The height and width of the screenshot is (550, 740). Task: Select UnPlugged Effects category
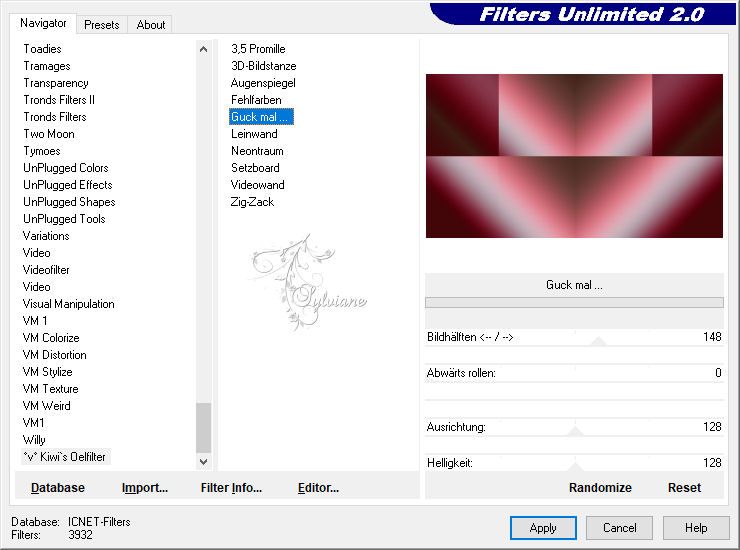pyautogui.click(x=67, y=185)
